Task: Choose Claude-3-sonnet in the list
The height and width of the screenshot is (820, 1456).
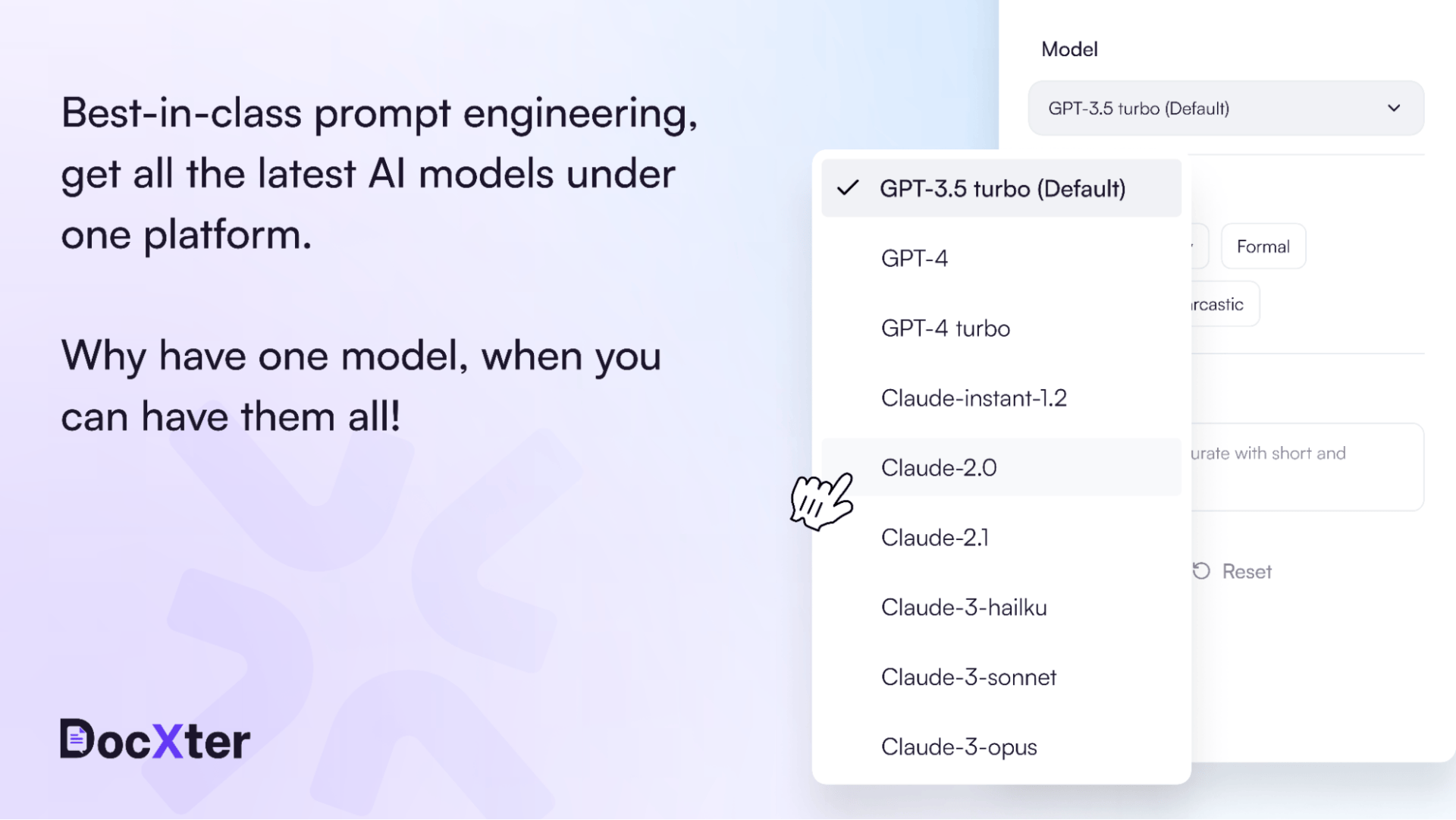Action: coord(968,677)
